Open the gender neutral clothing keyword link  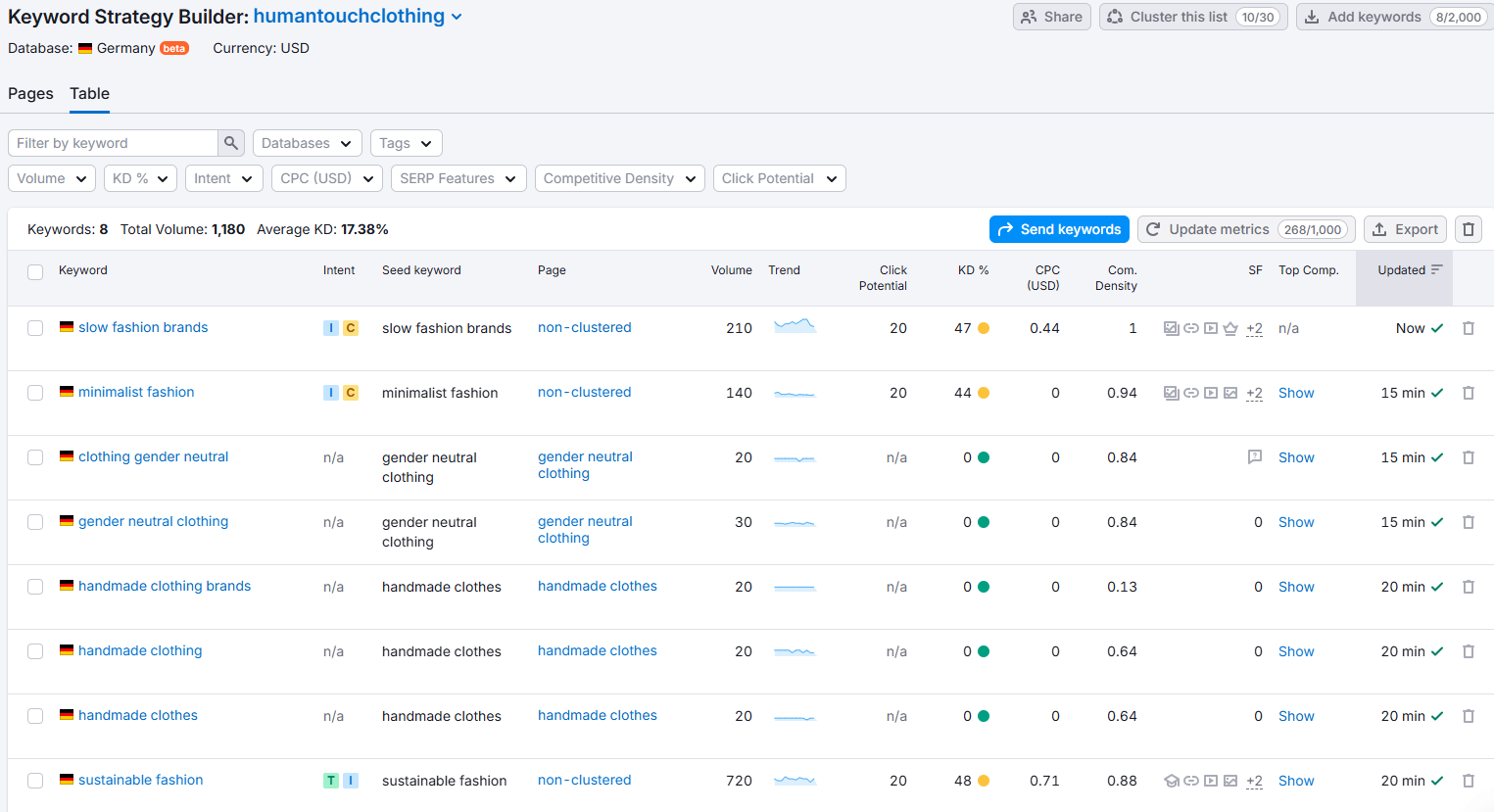[x=153, y=521]
